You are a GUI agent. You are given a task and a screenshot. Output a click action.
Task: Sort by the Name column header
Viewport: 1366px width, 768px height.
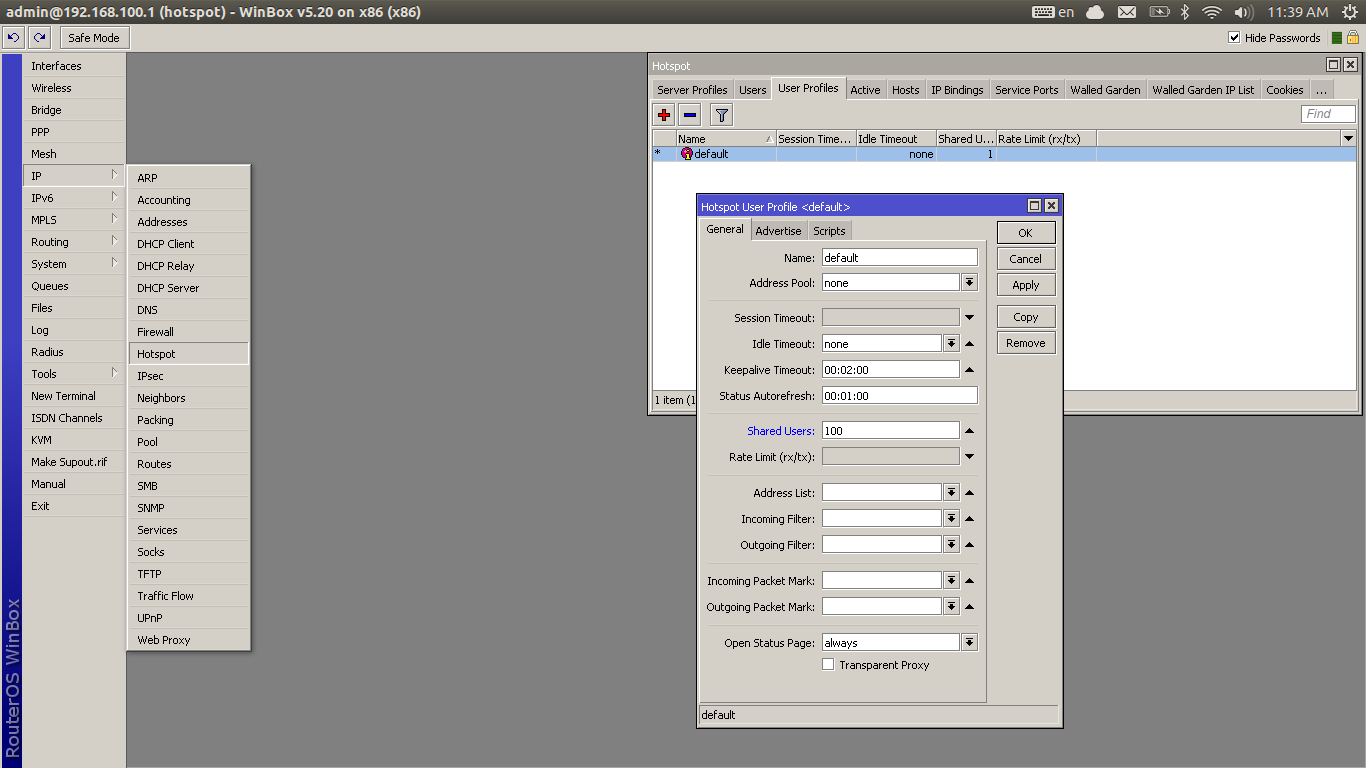[x=726, y=139]
